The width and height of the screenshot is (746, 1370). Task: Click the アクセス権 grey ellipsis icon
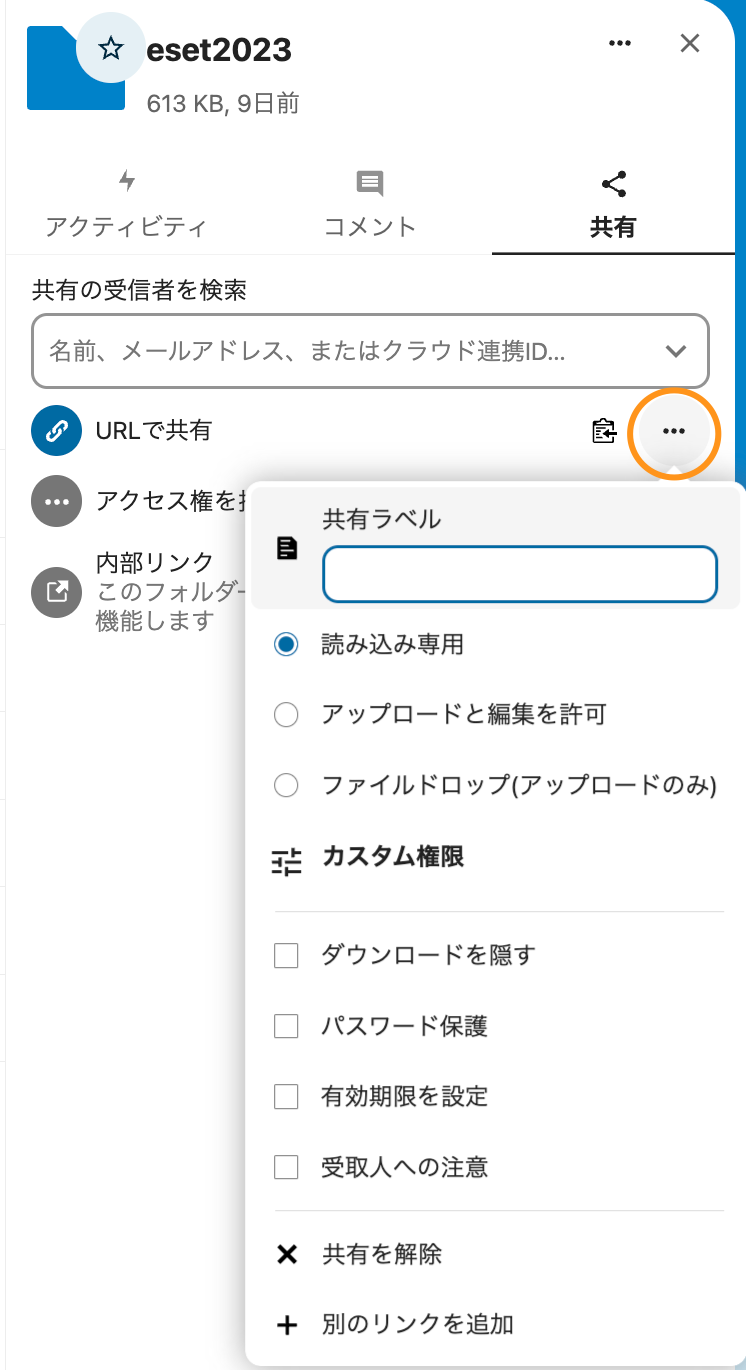tap(56, 501)
